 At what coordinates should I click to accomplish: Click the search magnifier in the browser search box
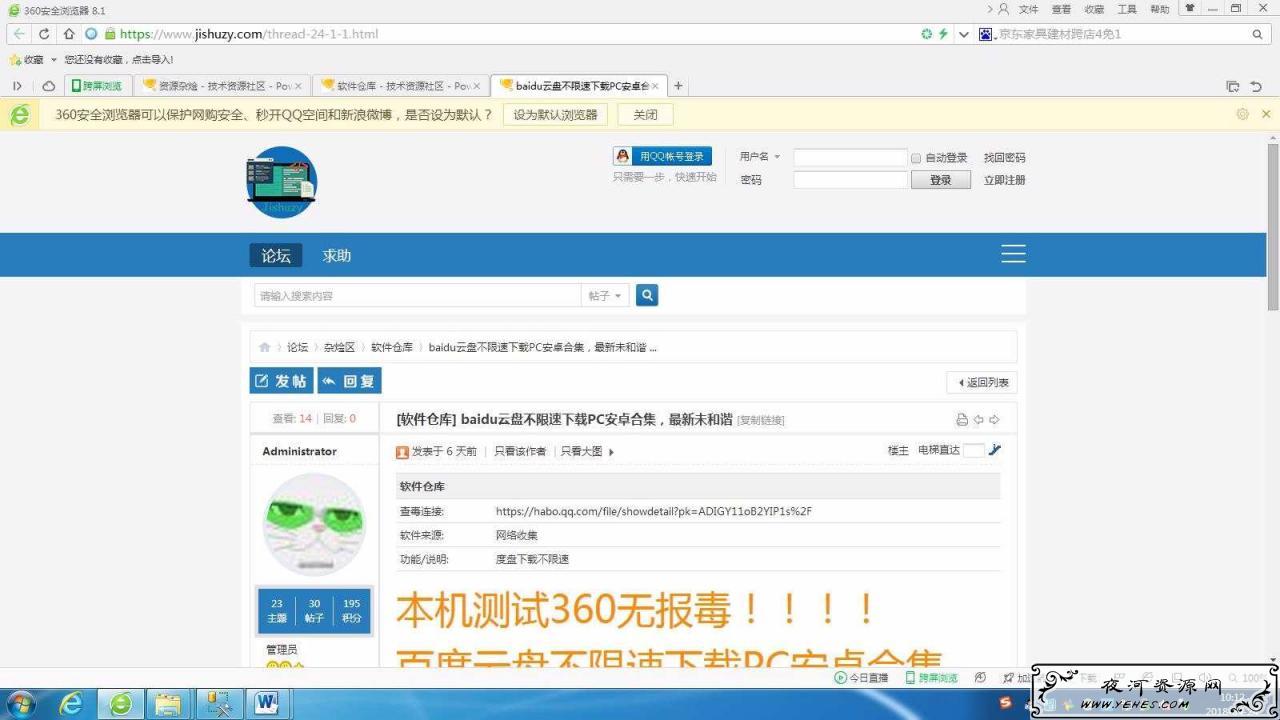[1258, 34]
